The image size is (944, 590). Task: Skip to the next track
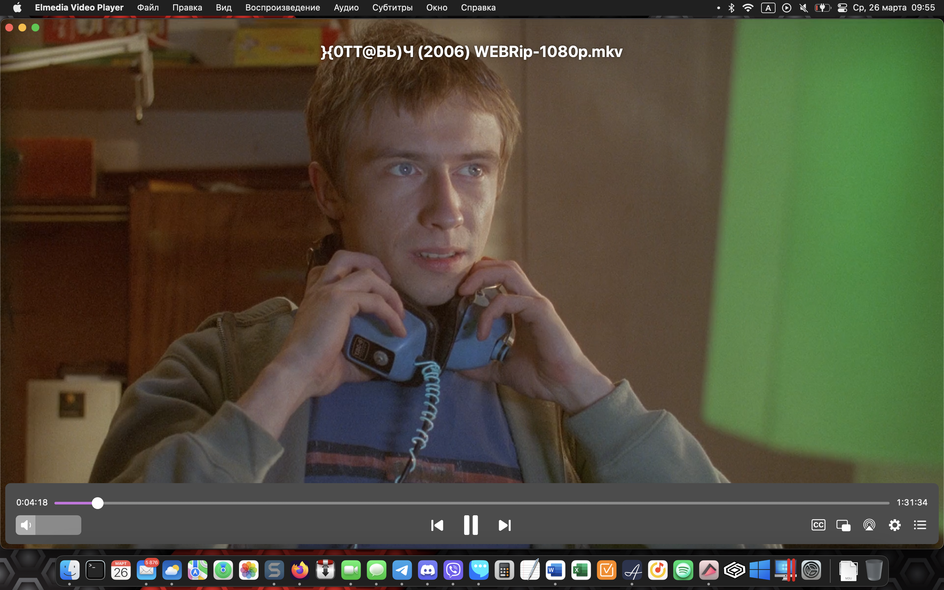505,526
